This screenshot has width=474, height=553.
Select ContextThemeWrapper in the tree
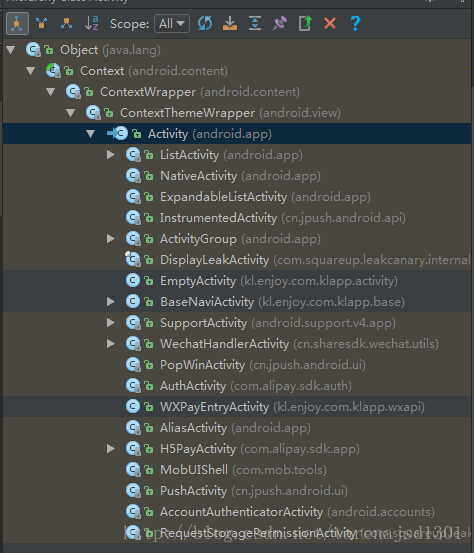[237, 113]
